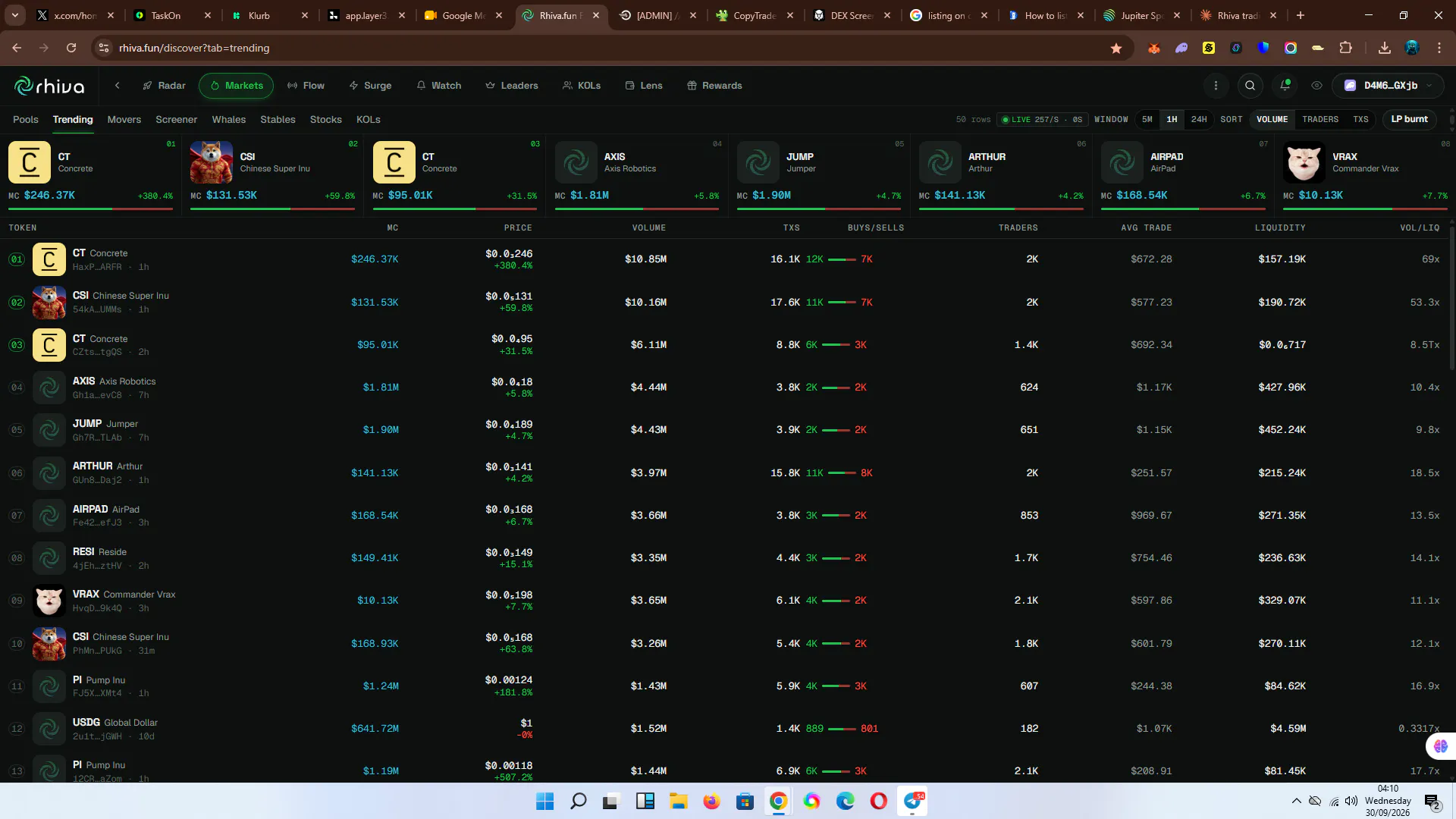Image resolution: width=1456 pixels, height=819 pixels.
Task: Open the CSI Chinese Super Inu trending card
Action: (x=272, y=175)
